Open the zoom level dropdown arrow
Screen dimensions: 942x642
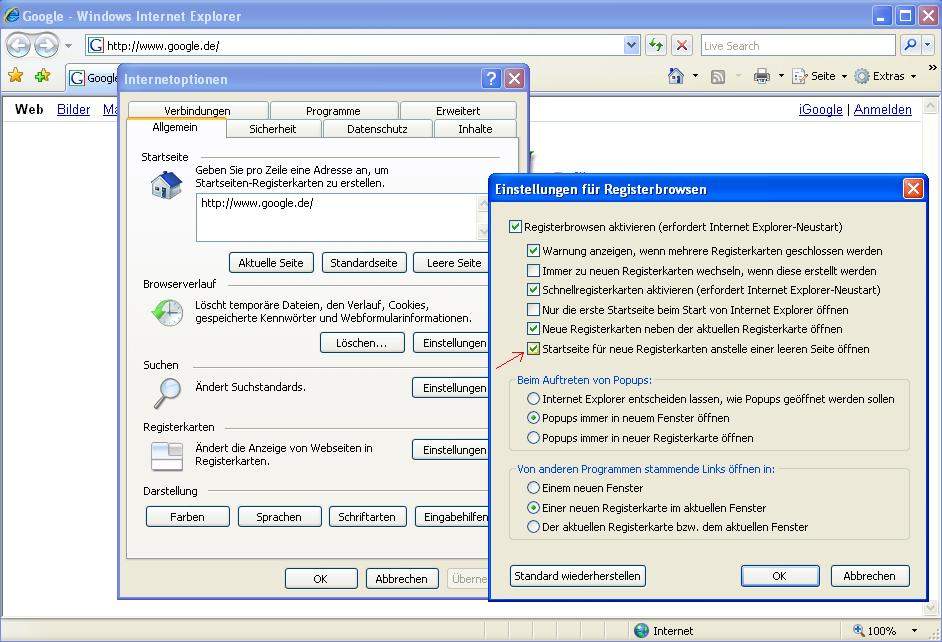click(914, 631)
